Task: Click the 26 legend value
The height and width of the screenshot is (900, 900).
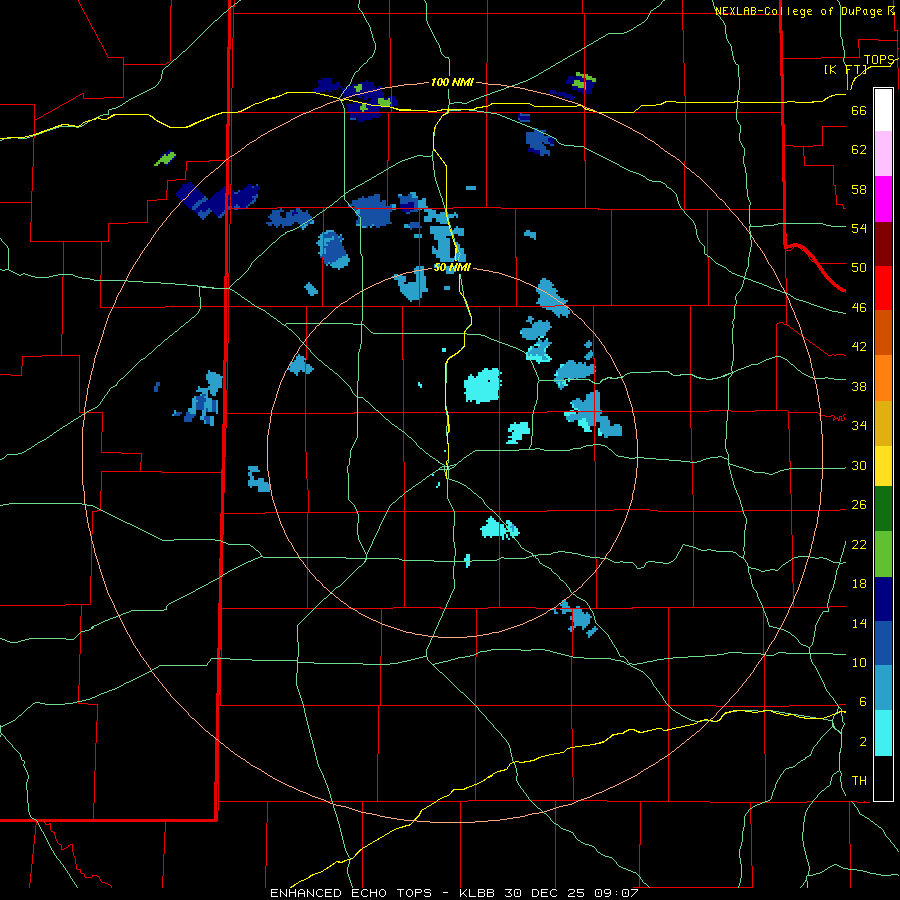Action: coord(859,505)
